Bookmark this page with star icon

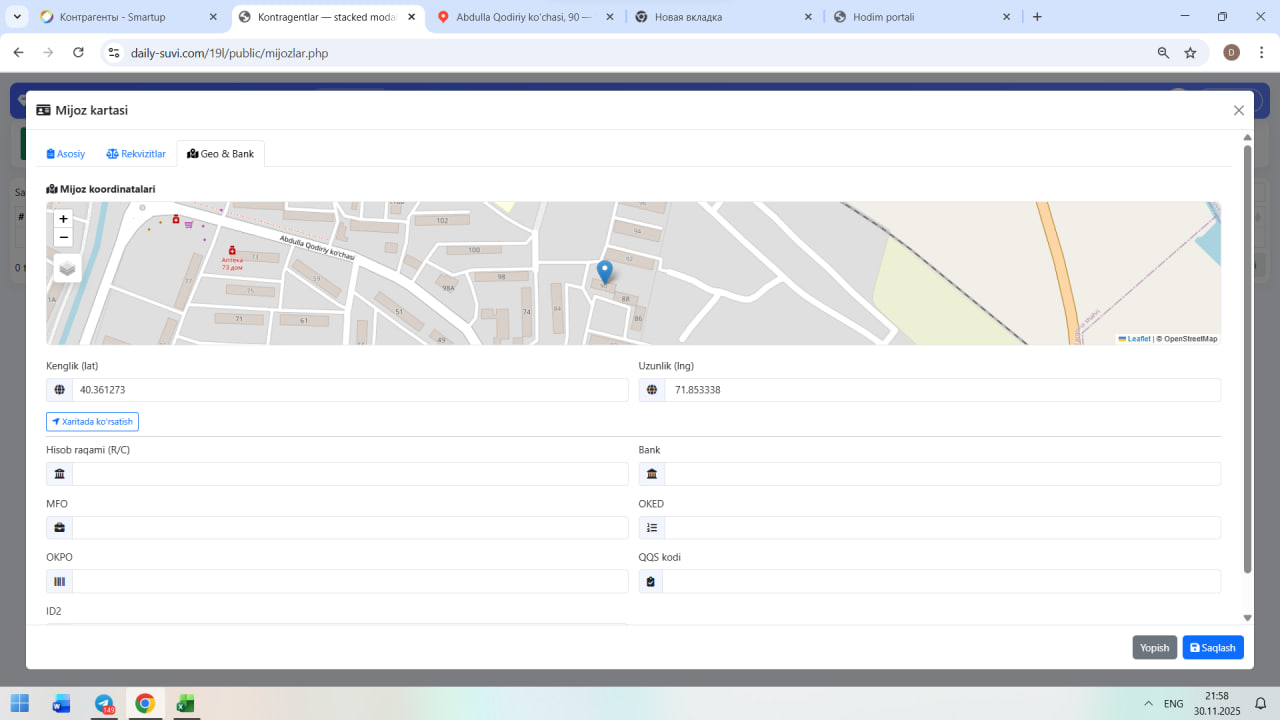point(1190,53)
